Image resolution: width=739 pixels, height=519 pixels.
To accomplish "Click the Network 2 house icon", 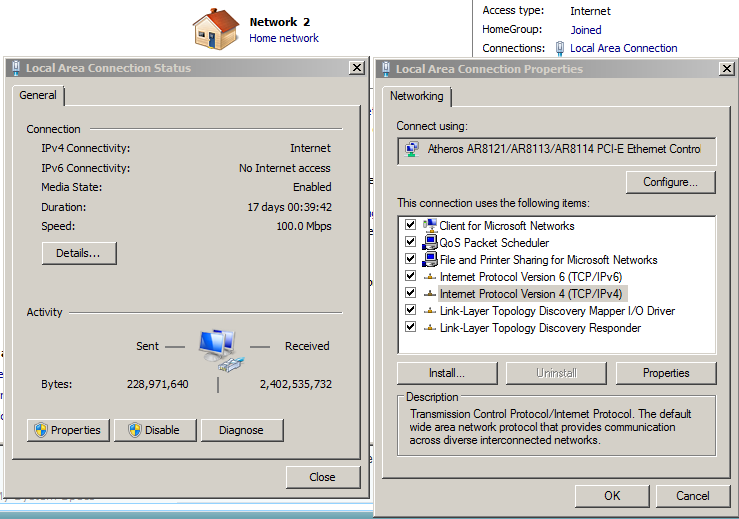I will pyautogui.click(x=216, y=29).
